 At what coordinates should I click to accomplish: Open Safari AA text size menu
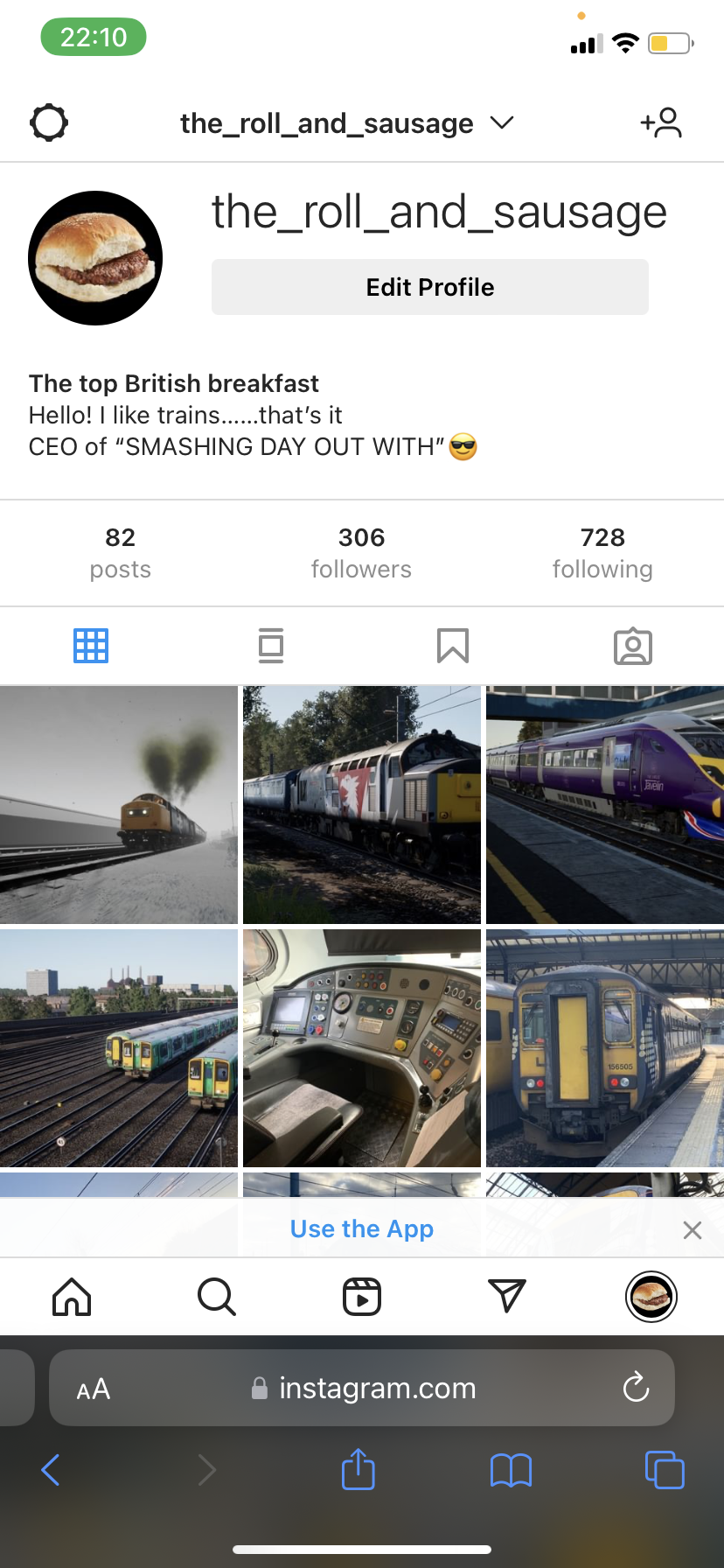[x=94, y=1389]
